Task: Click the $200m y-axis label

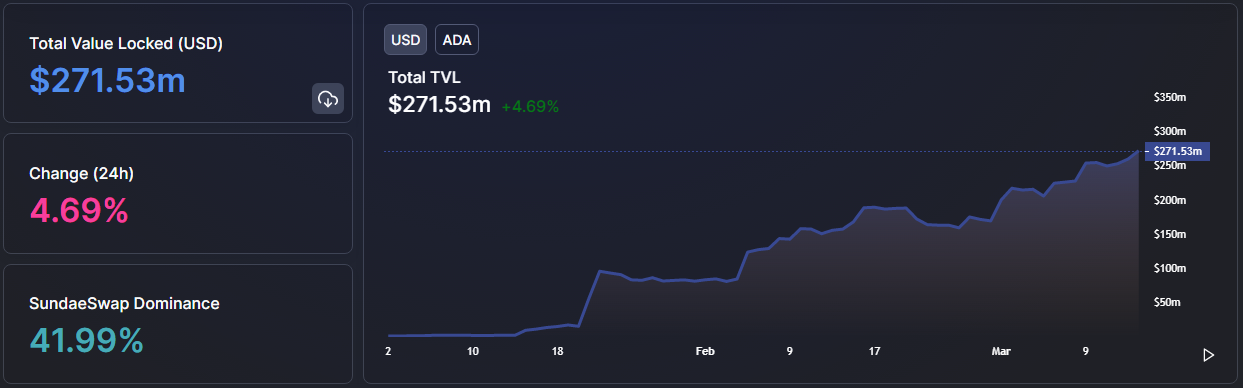Action: coord(1169,200)
